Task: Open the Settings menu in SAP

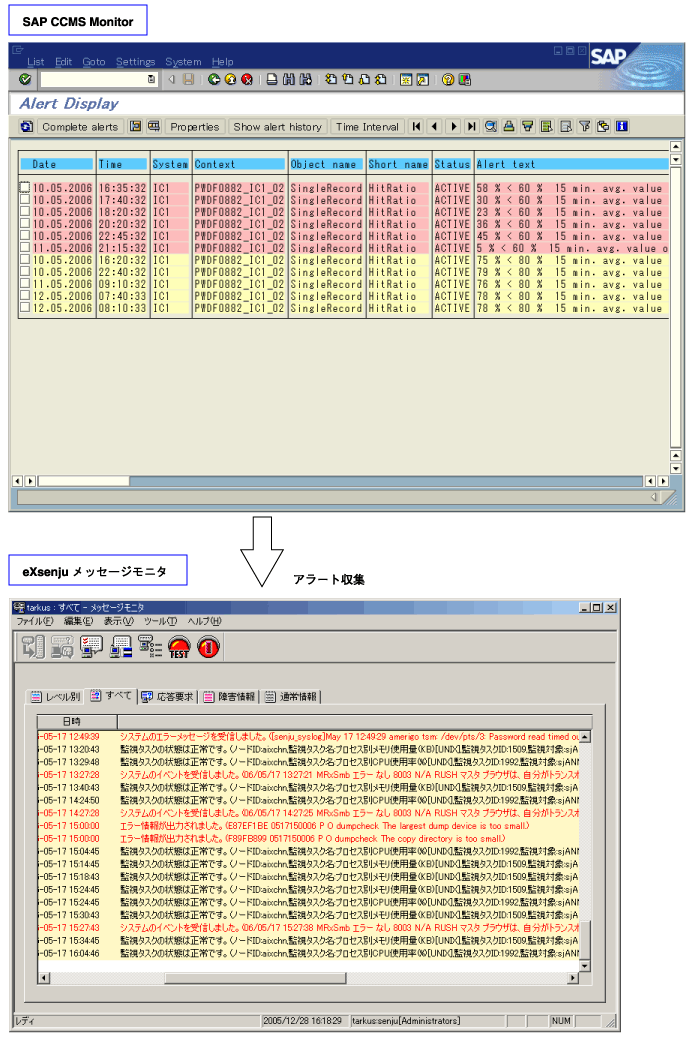Action: pyautogui.click(x=135, y=62)
